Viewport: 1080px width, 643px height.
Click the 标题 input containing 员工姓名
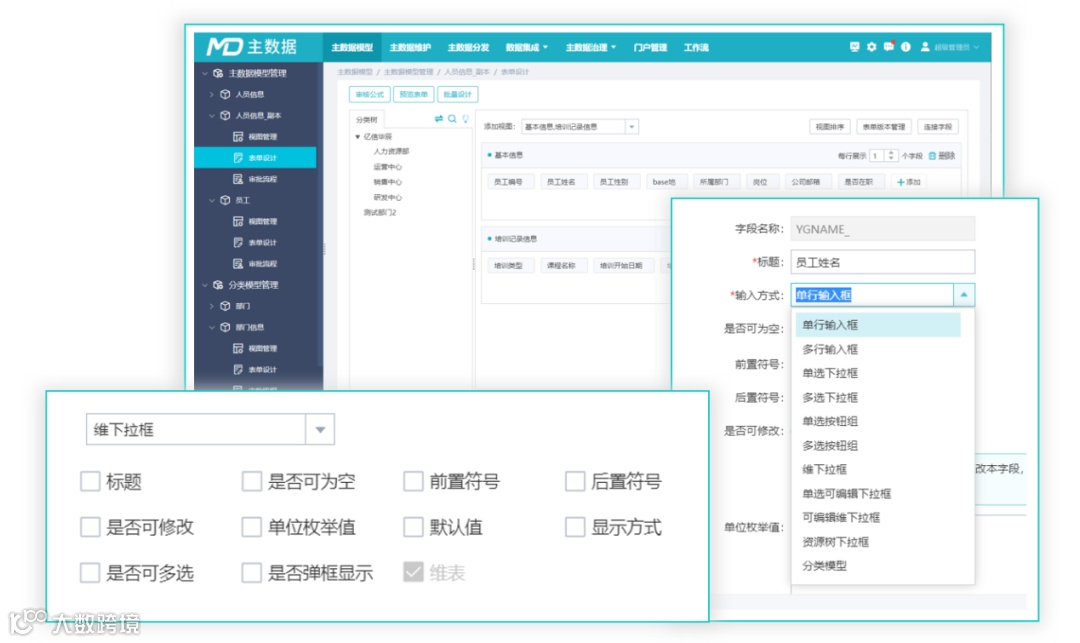(x=882, y=262)
